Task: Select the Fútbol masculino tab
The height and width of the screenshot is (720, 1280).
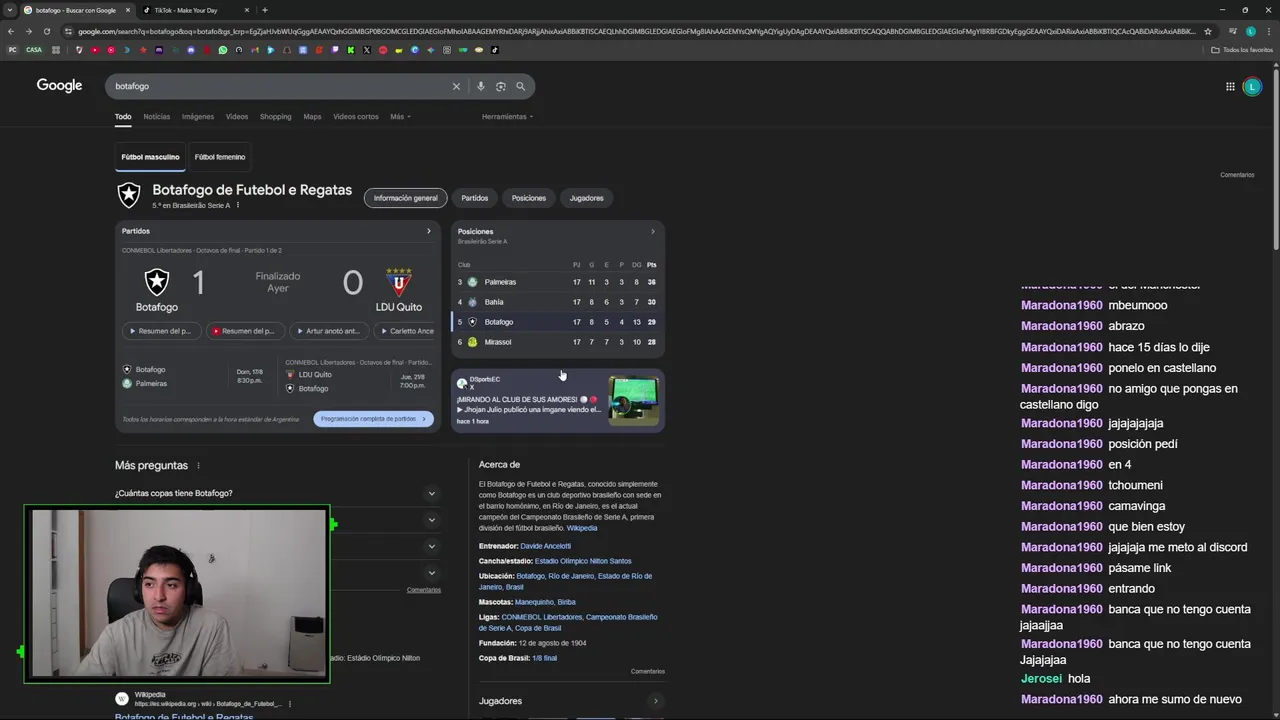Action: 150,157
